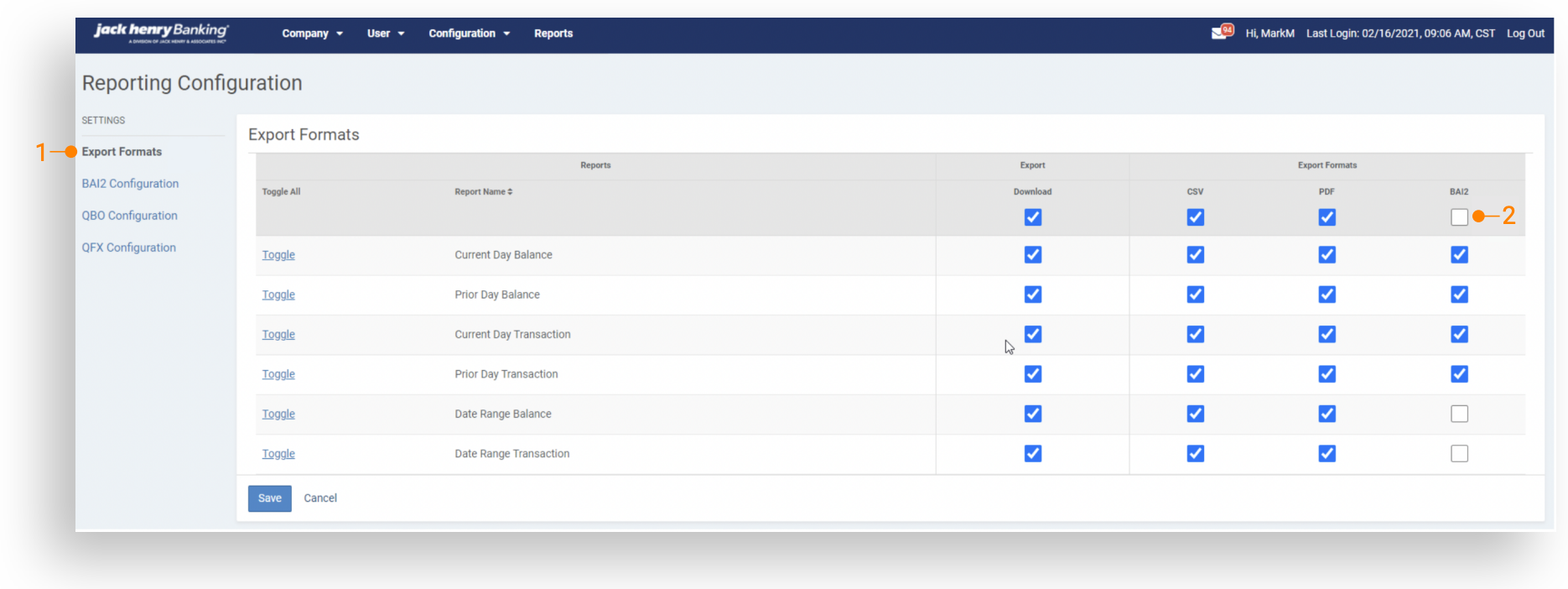This screenshot has width=1568, height=589.
Task: Uncheck Download for Current Day Balance
Action: coord(1033,255)
